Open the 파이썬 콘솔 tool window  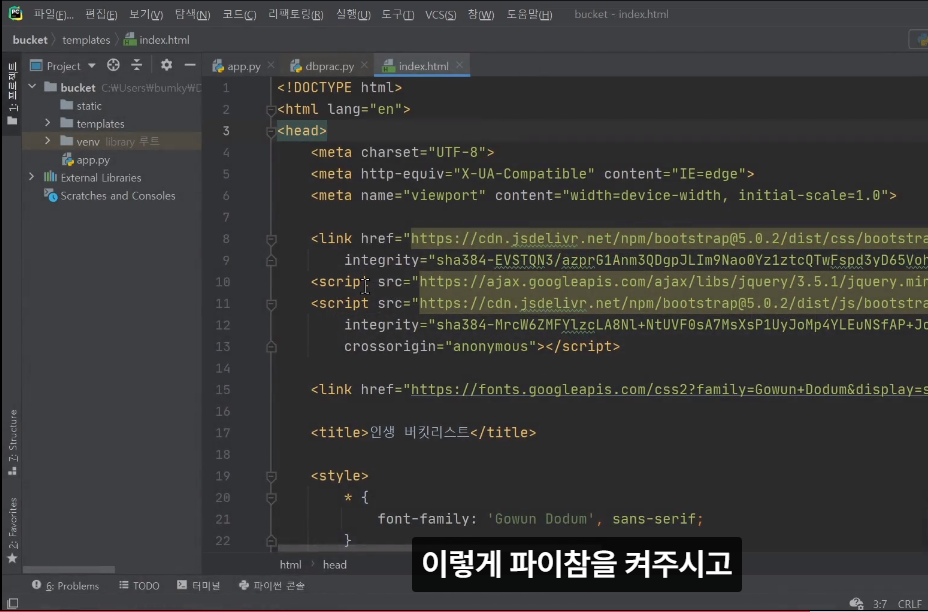point(272,585)
